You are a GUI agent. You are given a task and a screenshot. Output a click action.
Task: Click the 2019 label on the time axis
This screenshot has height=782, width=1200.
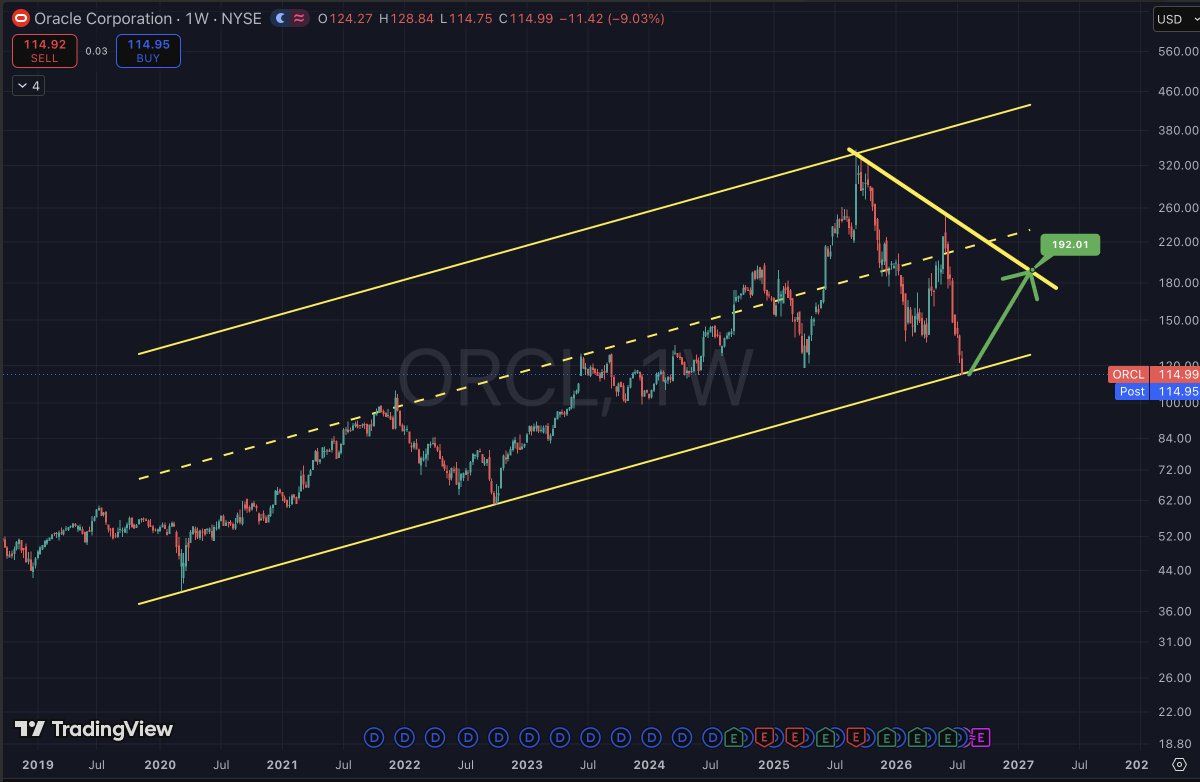coord(37,765)
